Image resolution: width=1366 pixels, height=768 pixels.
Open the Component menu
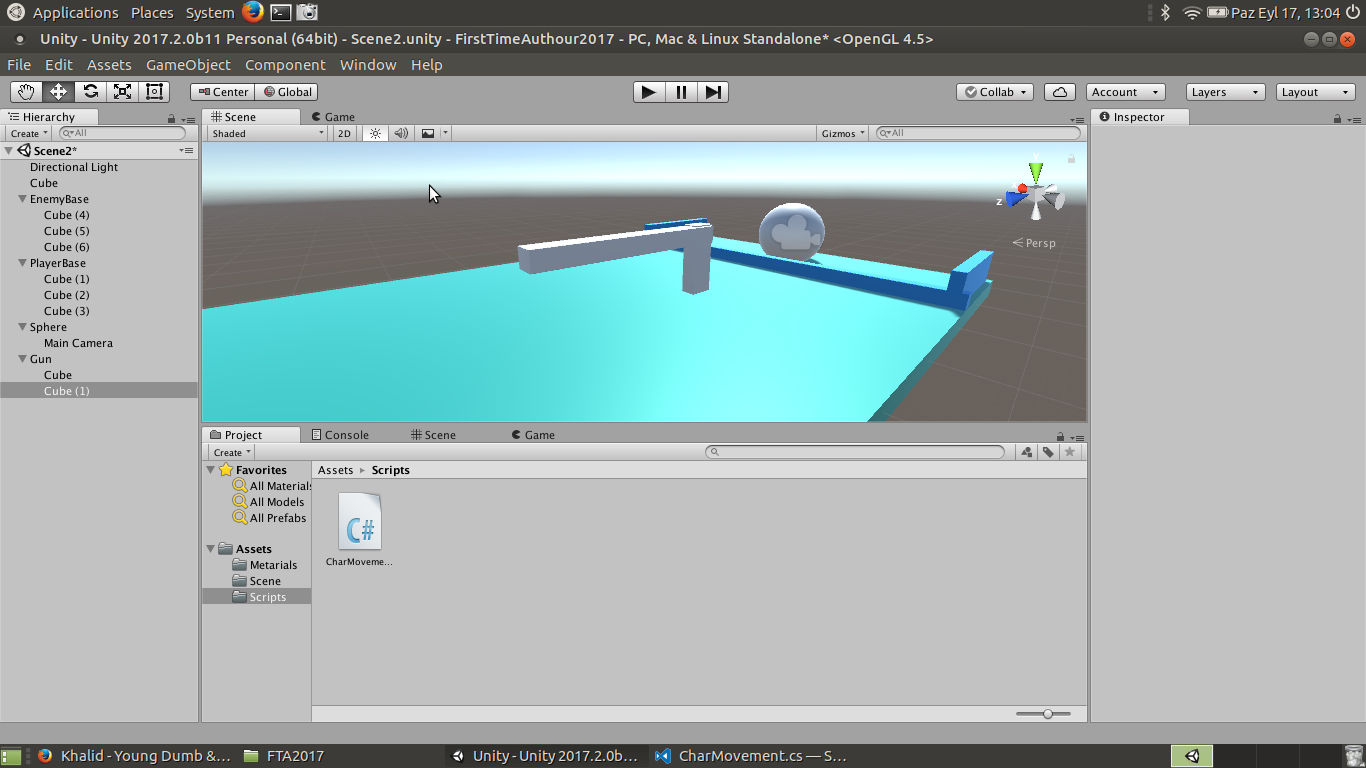coord(285,65)
